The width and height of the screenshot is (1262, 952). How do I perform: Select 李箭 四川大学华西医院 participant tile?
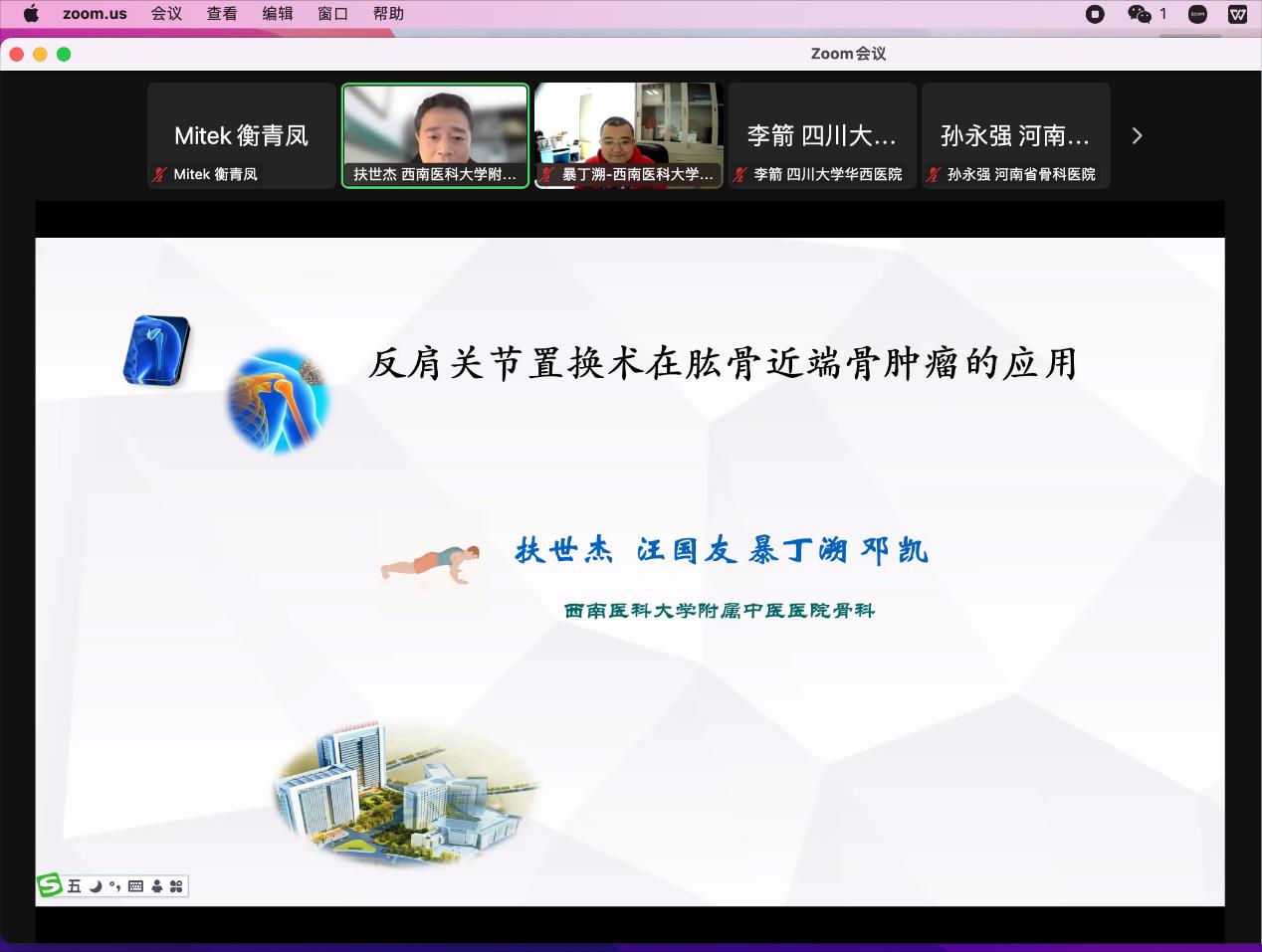(x=822, y=135)
